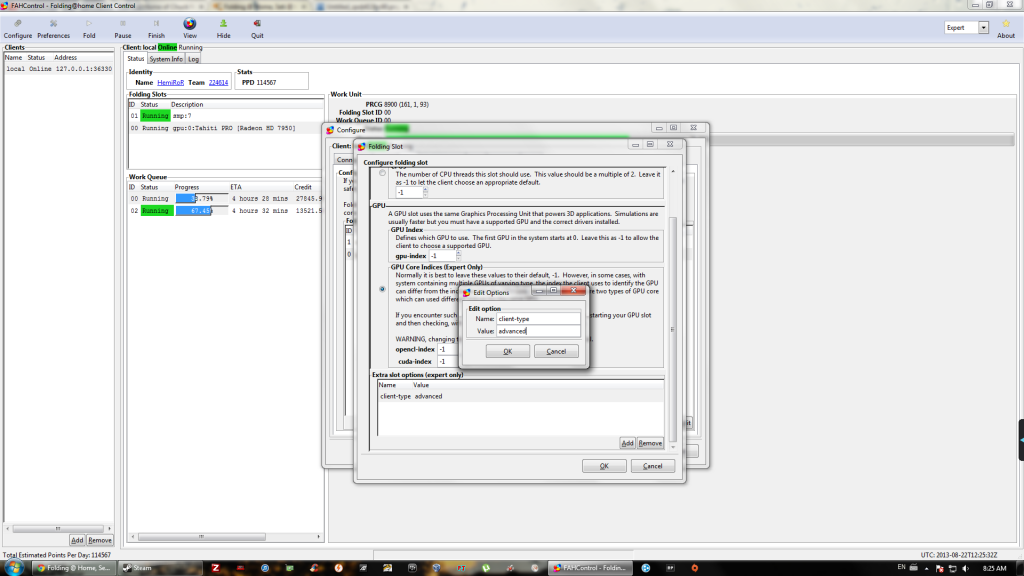Screen dimensions: 1024x576
Task: Click the volume tray icon
Action: point(965,568)
